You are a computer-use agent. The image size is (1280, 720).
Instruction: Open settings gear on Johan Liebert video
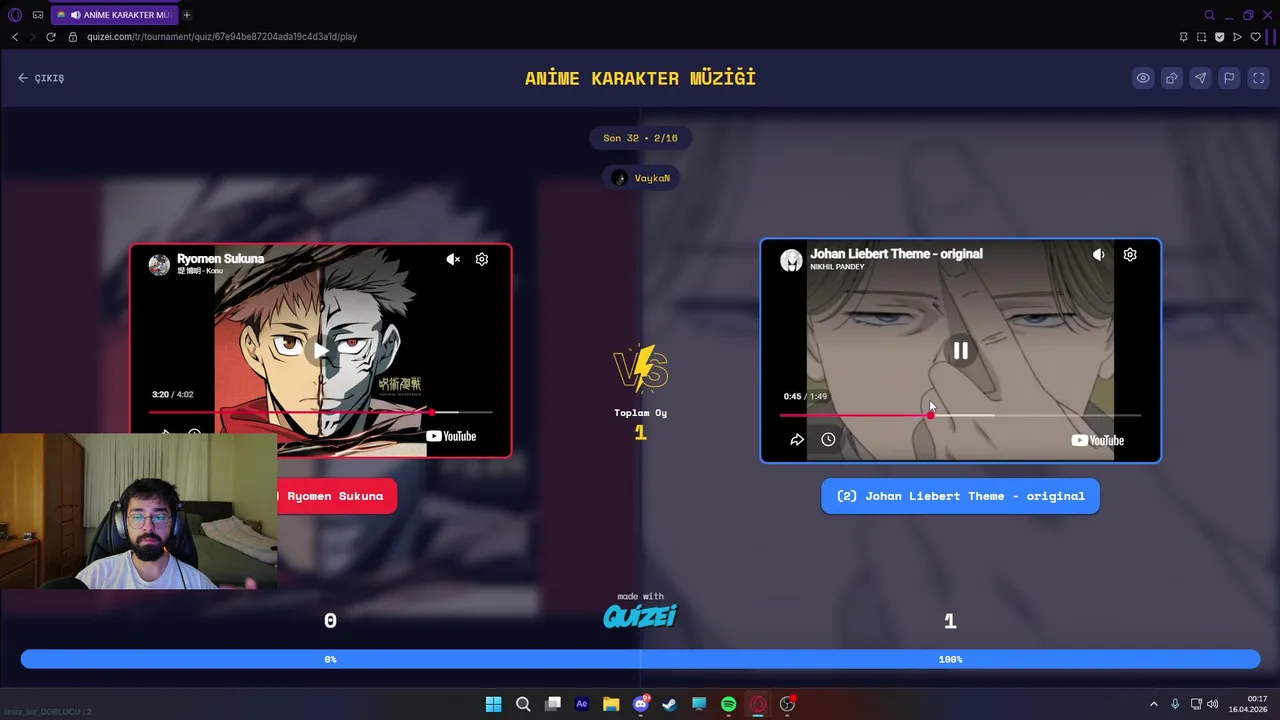tap(1130, 255)
